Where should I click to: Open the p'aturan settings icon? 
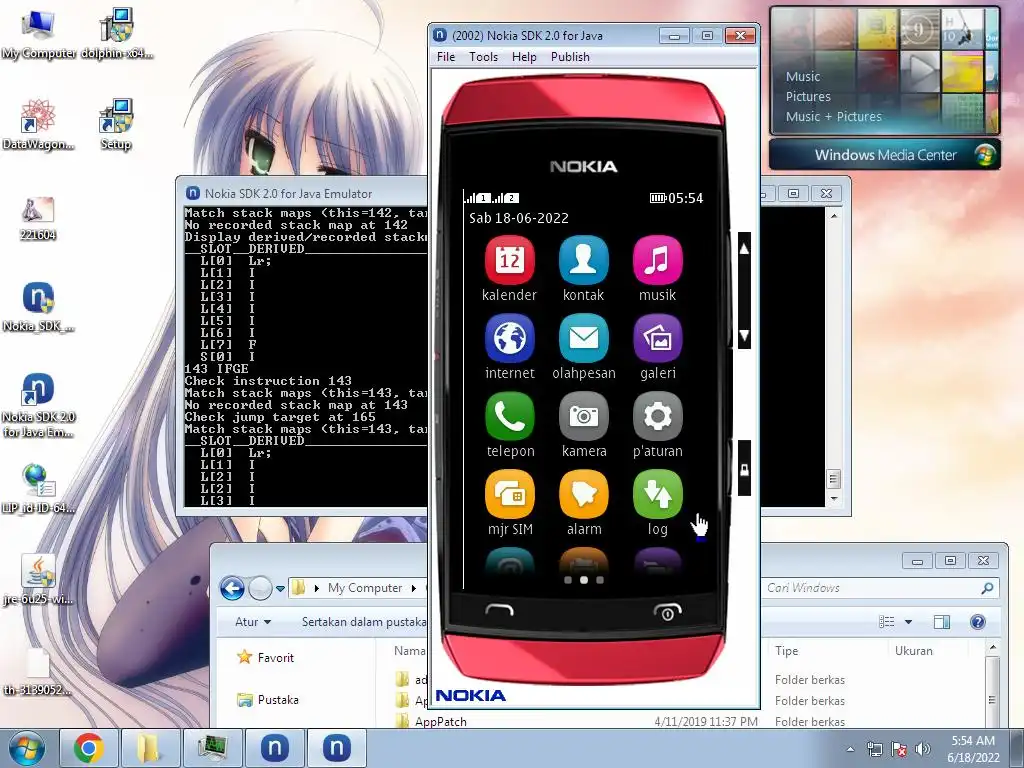tap(658, 416)
